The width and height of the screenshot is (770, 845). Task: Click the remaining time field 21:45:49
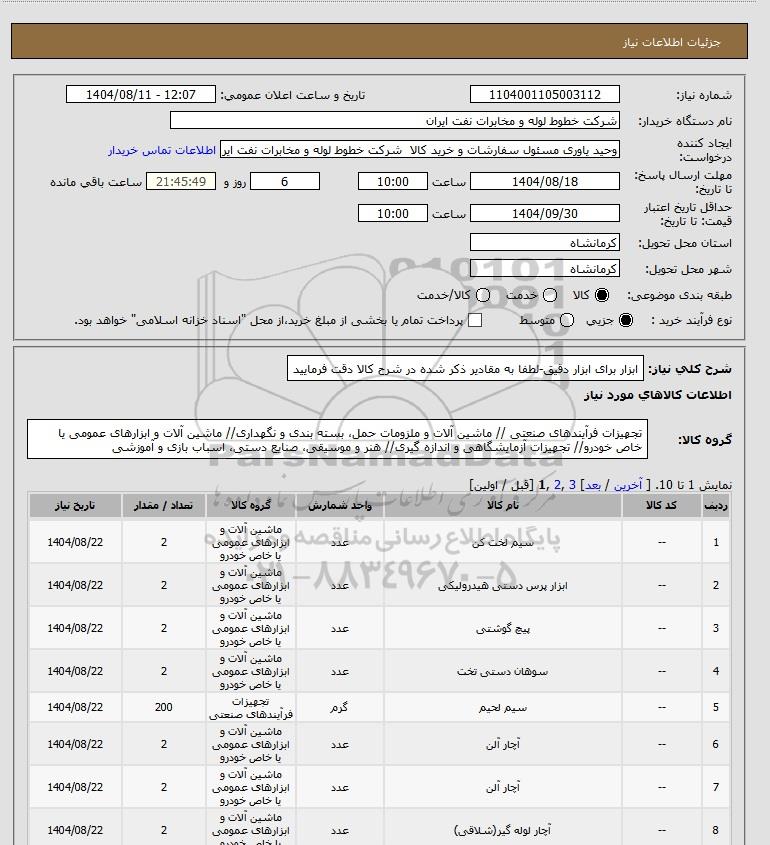[x=181, y=182]
